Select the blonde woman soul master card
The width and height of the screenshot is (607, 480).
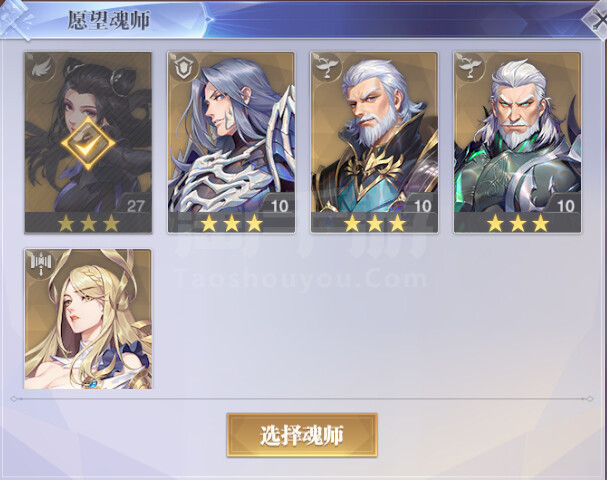point(88,319)
